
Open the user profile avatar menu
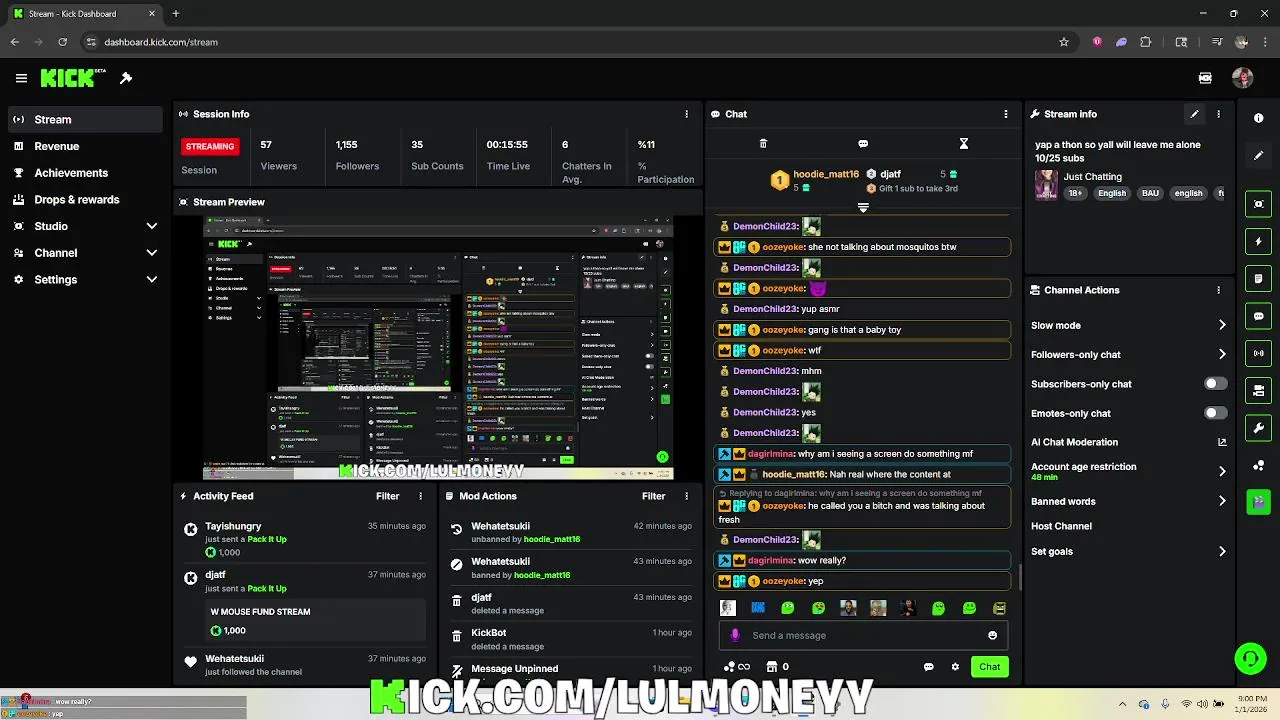click(1243, 78)
